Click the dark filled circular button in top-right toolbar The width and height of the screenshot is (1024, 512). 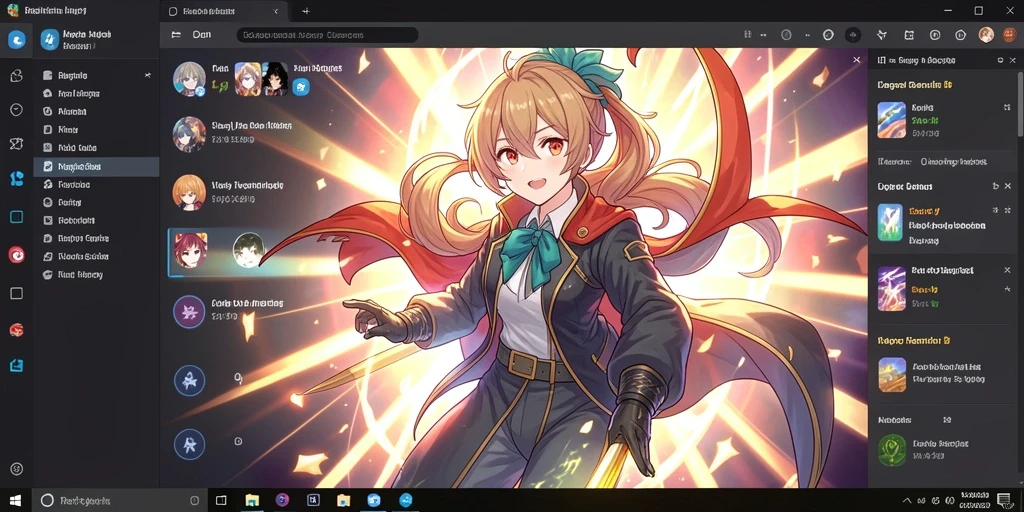pos(853,35)
